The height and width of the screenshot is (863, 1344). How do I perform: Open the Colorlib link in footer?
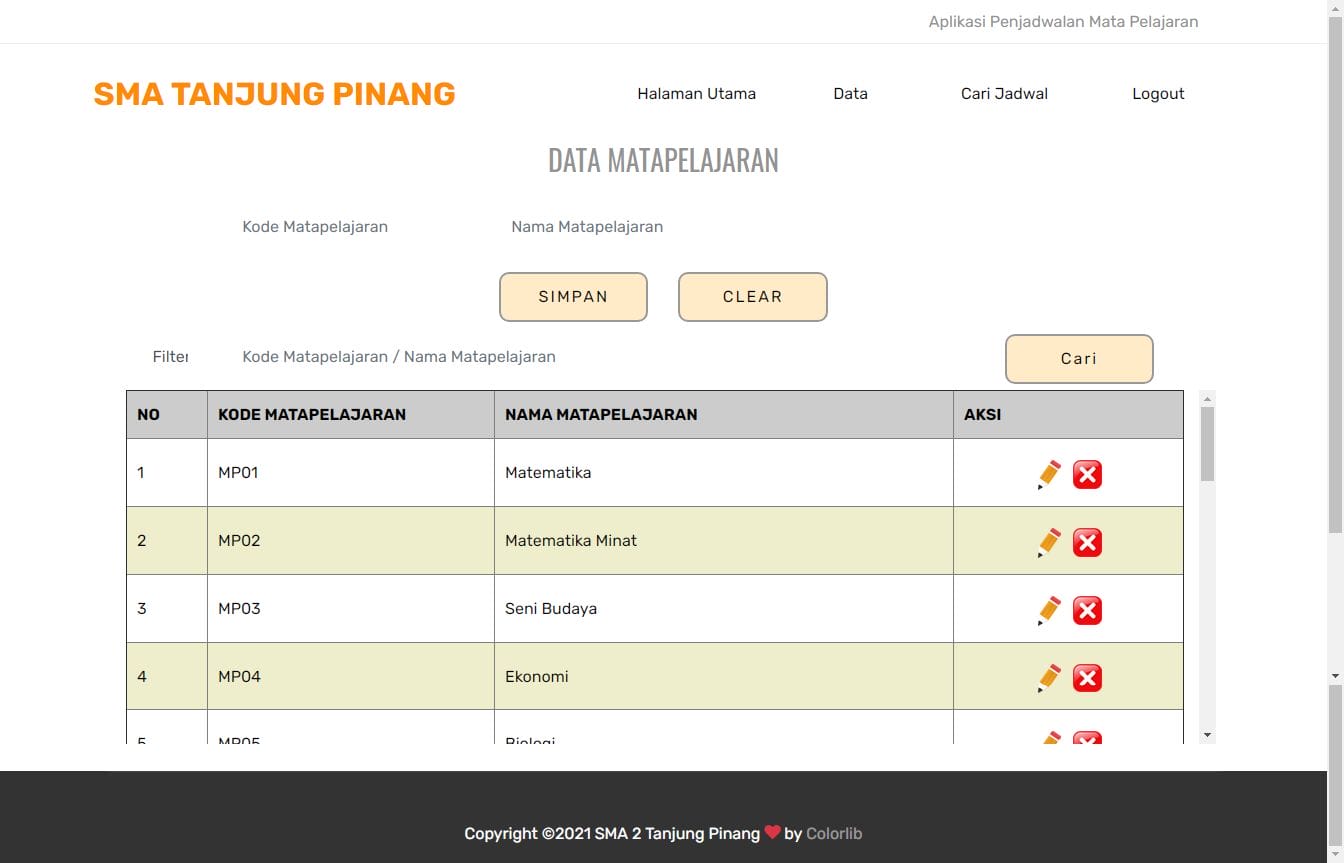(834, 833)
